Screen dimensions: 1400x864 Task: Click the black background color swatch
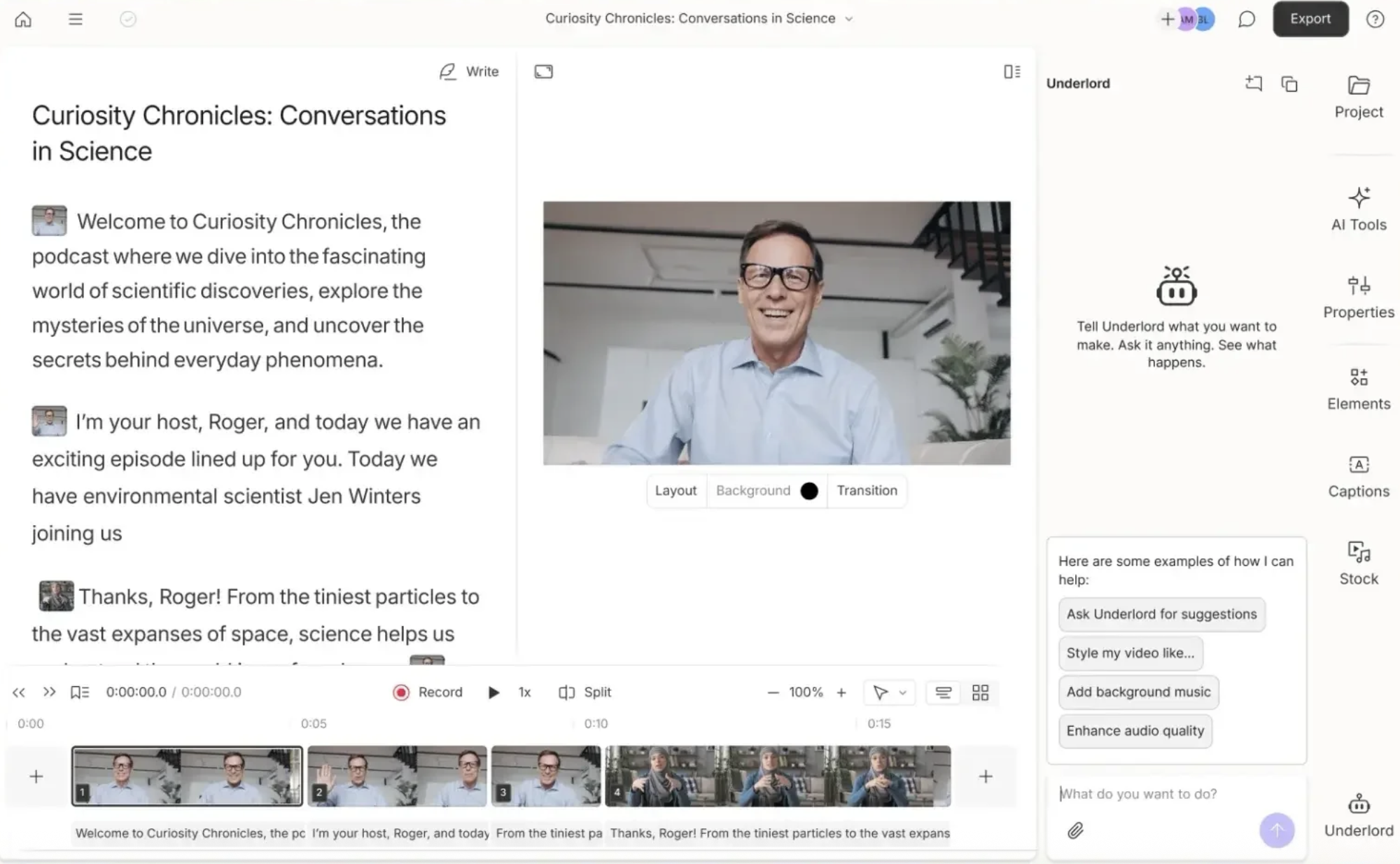tap(809, 490)
